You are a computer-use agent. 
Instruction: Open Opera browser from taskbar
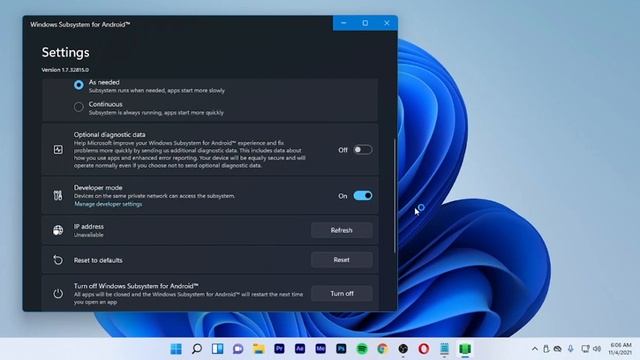pos(424,349)
